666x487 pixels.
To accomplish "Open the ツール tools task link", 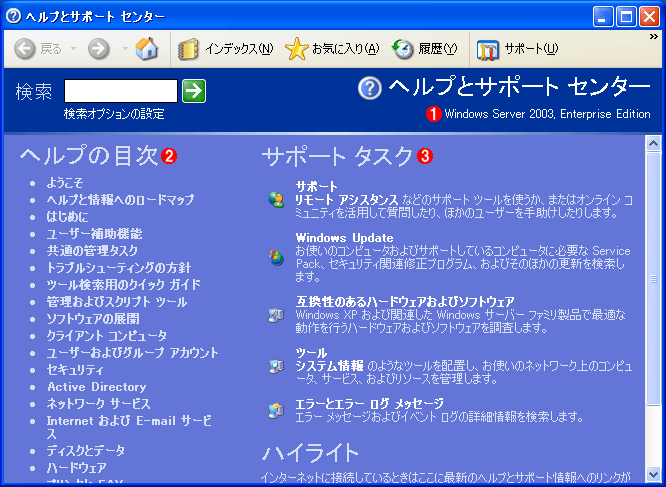I will click(x=311, y=352).
